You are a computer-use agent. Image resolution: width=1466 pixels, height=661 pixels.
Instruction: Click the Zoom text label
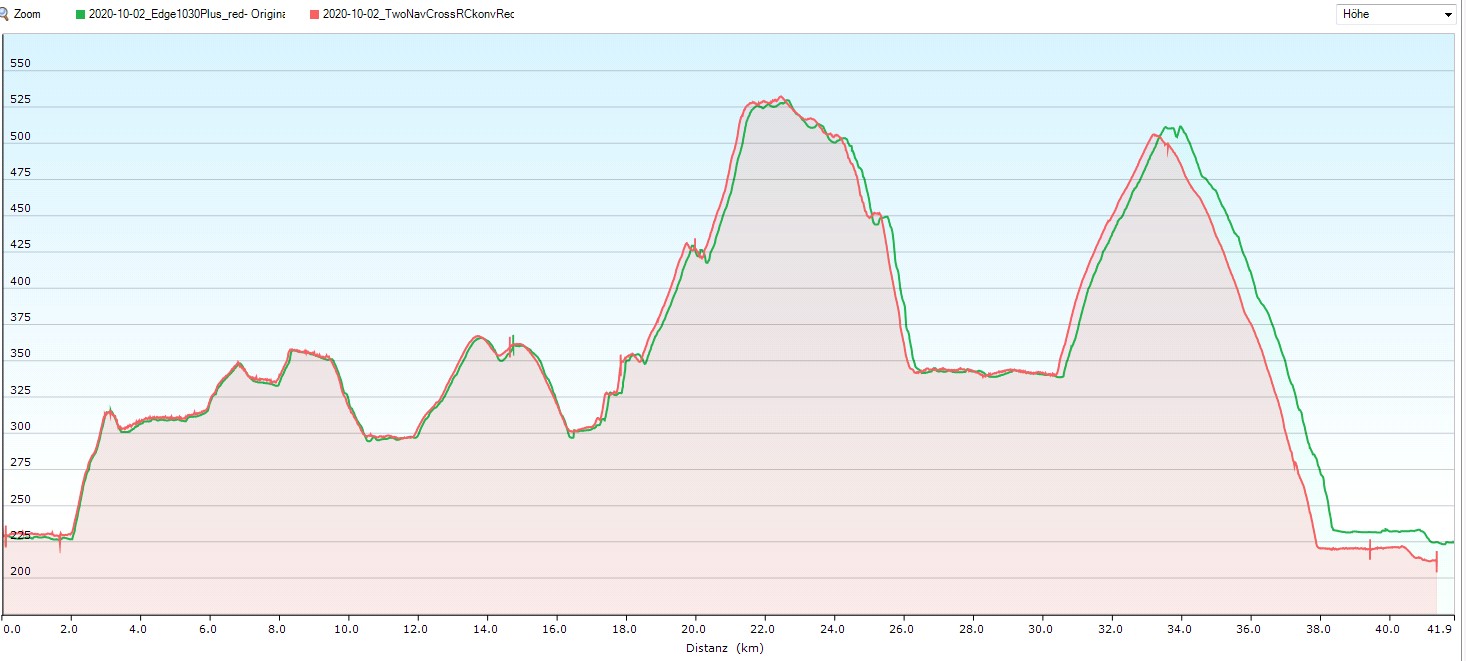(x=27, y=14)
